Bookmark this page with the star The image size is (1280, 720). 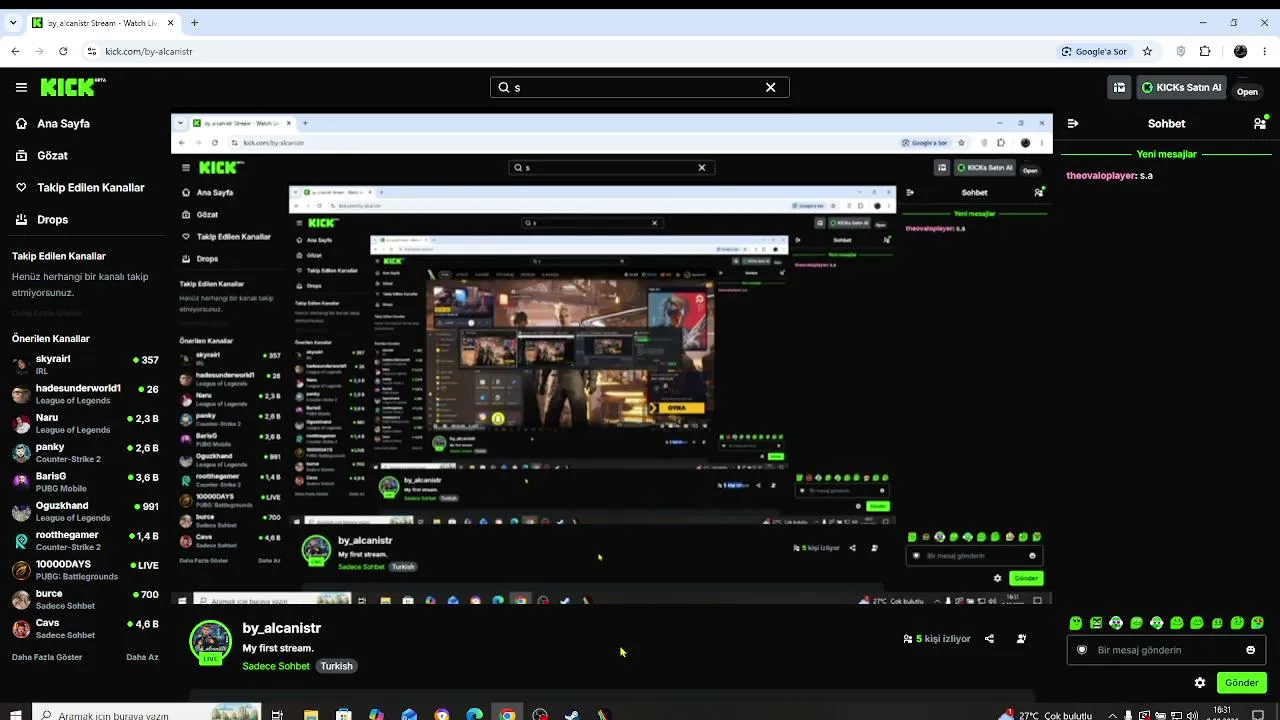click(1147, 51)
